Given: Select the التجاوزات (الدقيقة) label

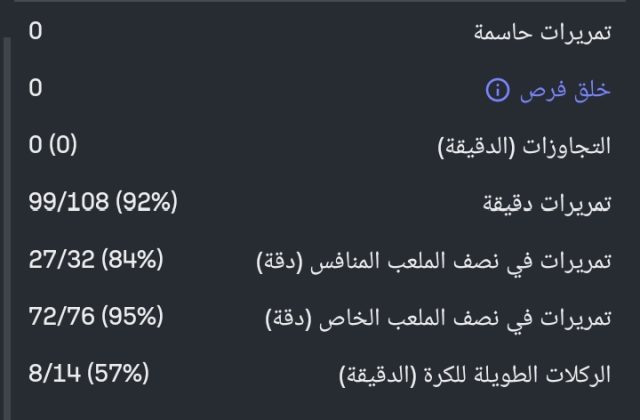Looking at the screenshot, I should (x=525, y=148).
